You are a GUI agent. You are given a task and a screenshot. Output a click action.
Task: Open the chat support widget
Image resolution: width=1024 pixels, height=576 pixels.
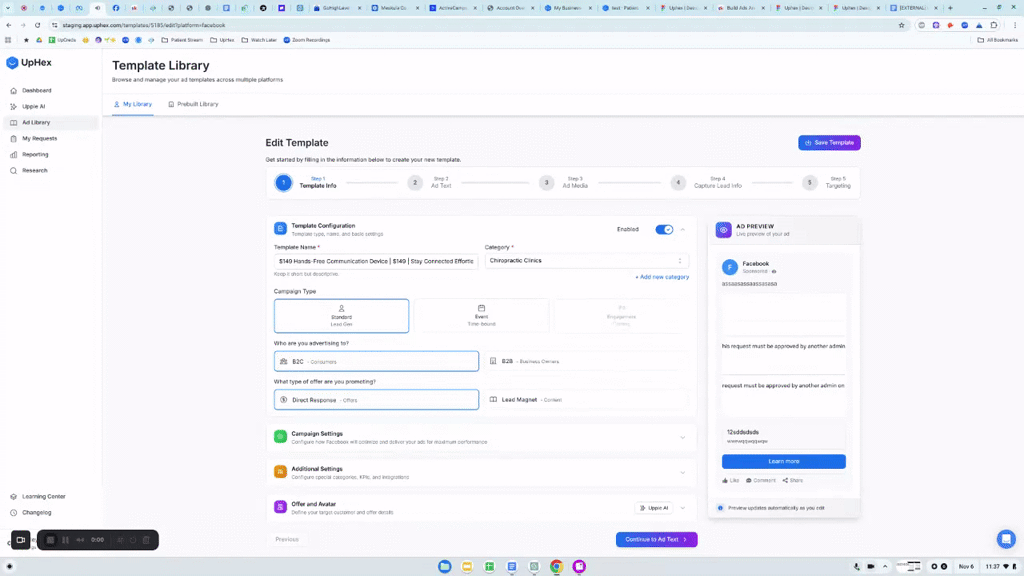pos(1006,539)
